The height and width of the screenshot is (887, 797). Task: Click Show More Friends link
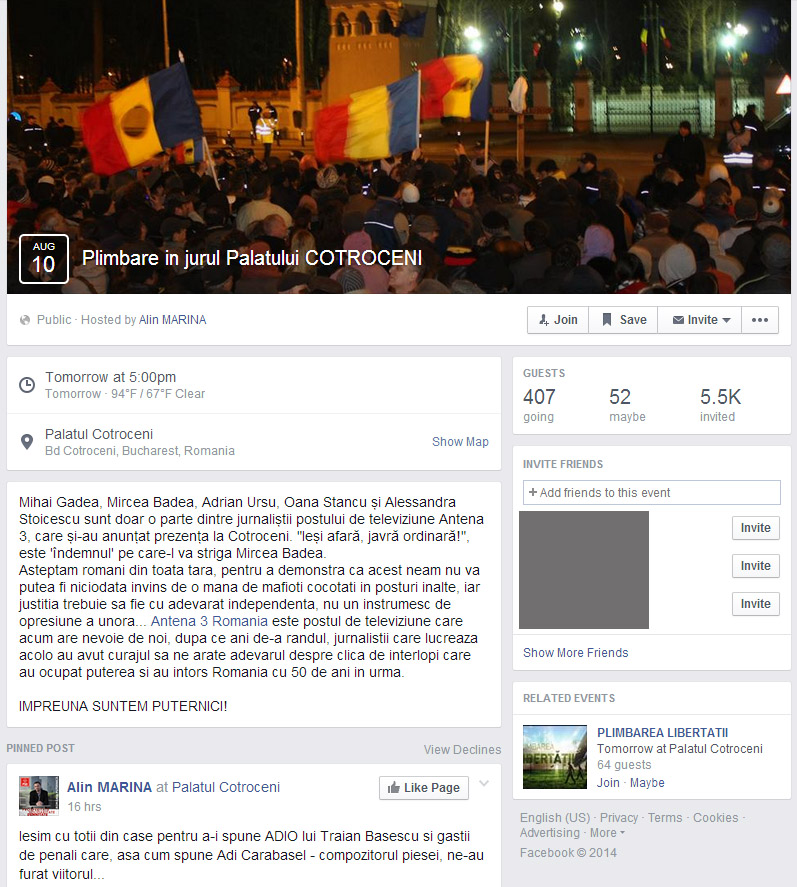click(575, 653)
